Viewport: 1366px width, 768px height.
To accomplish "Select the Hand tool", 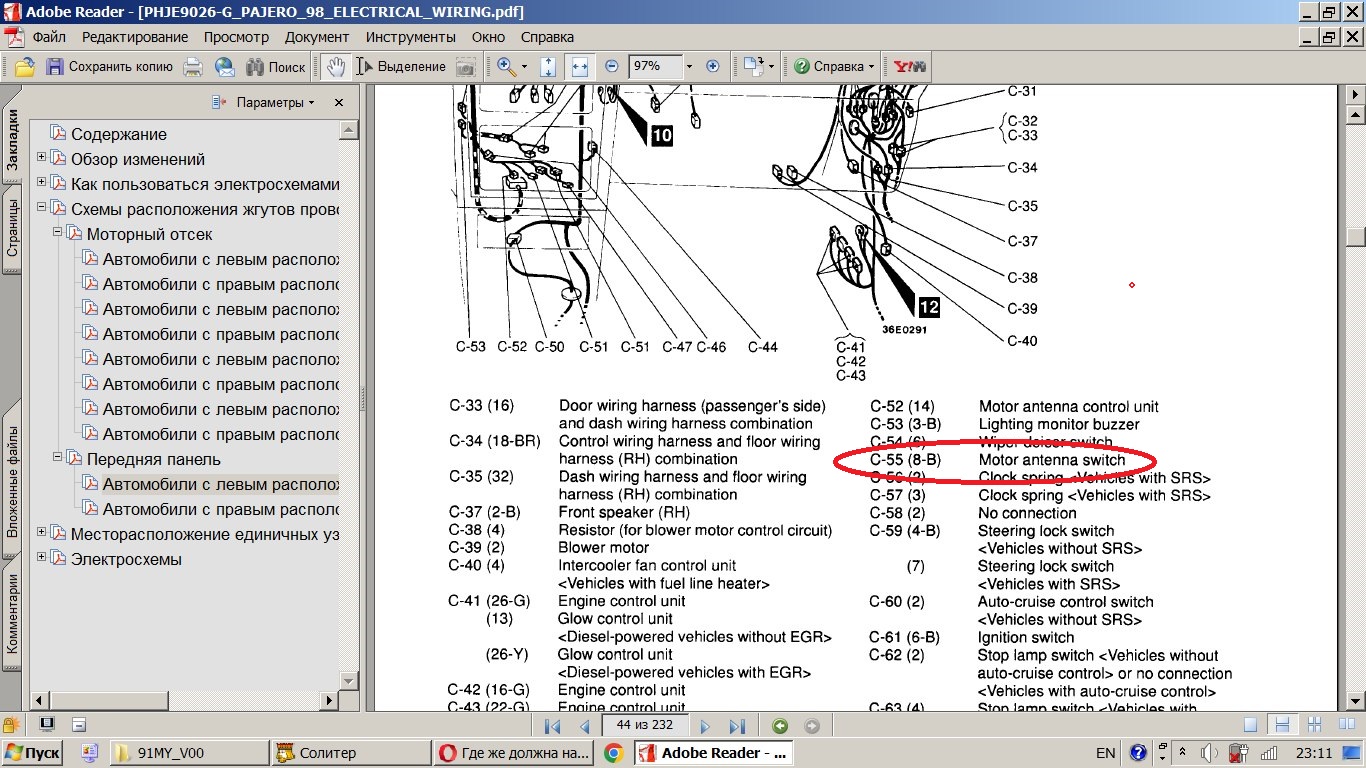I will click(x=336, y=67).
